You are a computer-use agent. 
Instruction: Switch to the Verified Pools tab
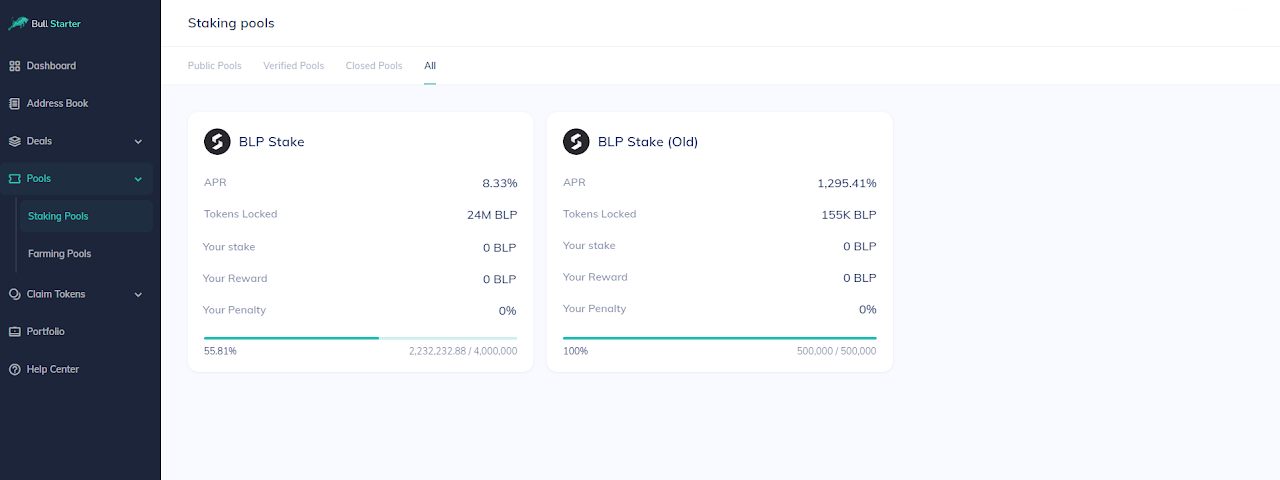[x=294, y=66]
